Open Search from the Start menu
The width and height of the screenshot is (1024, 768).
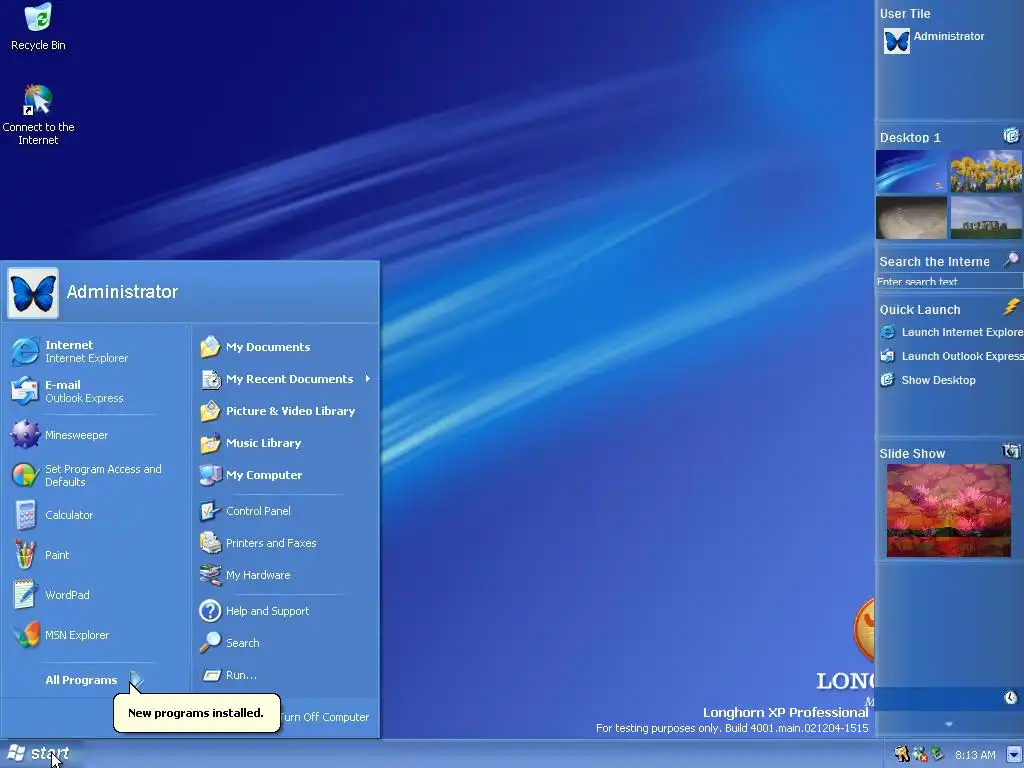tap(230, 643)
